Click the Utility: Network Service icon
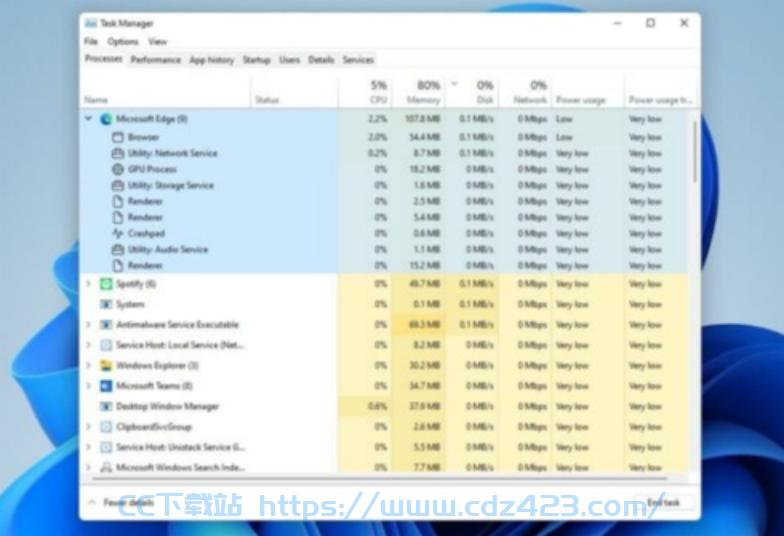This screenshot has width=784, height=536. [118, 153]
